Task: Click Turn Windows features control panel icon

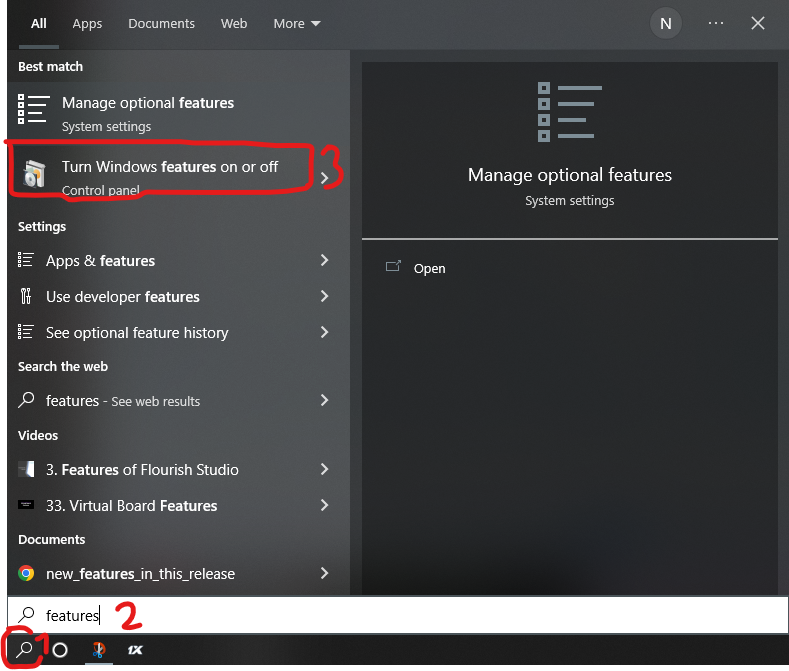Action: (35, 173)
